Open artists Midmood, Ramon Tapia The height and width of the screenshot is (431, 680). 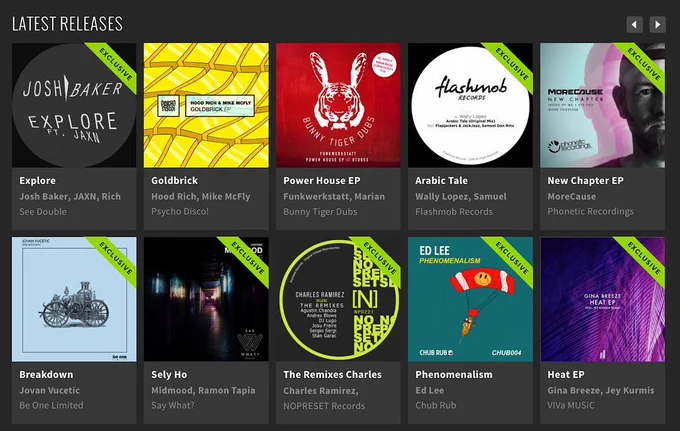click(x=203, y=390)
